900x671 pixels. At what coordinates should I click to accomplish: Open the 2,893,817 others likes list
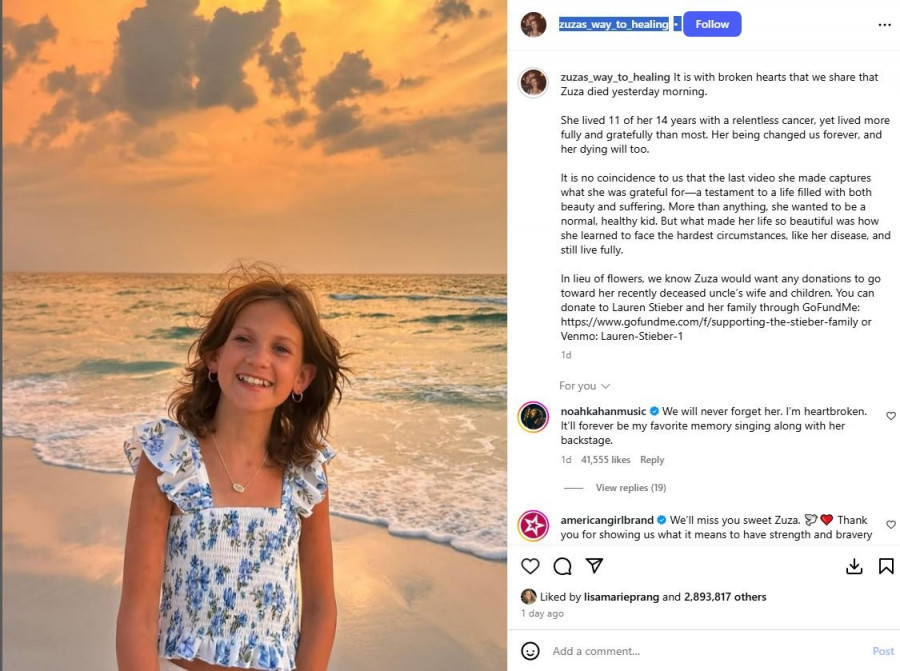pyautogui.click(x=725, y=597)
